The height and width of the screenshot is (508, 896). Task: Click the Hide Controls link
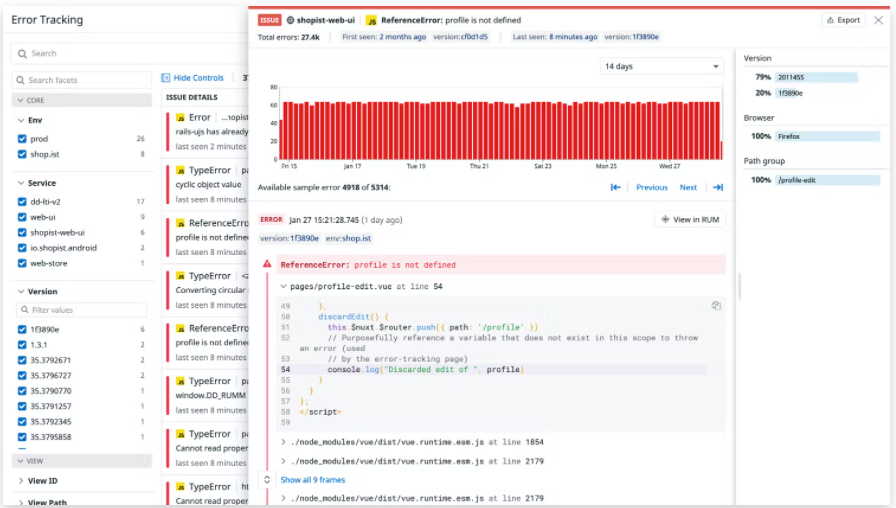pyautogui.click(x=198, y=78)
